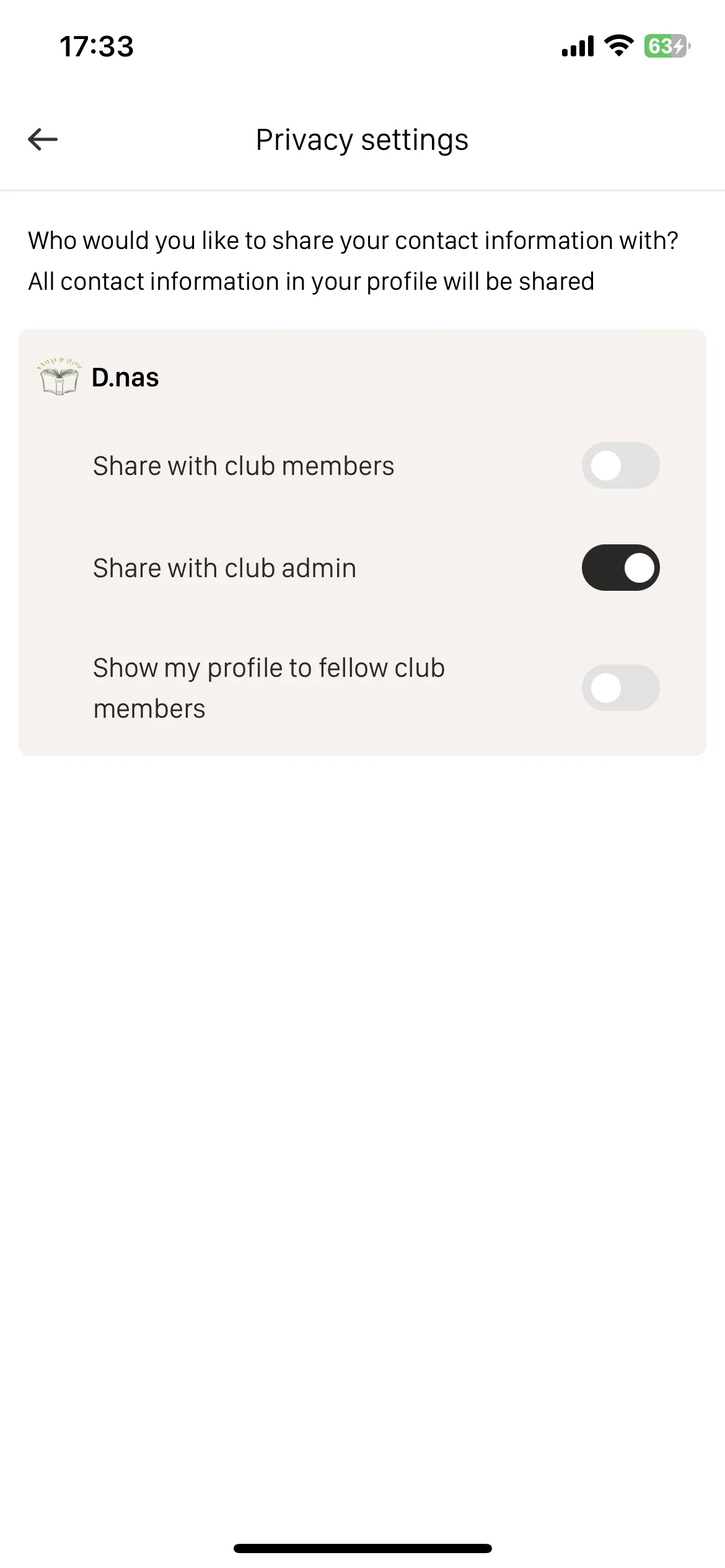Turn on Show my profile switch

[620, 688]
